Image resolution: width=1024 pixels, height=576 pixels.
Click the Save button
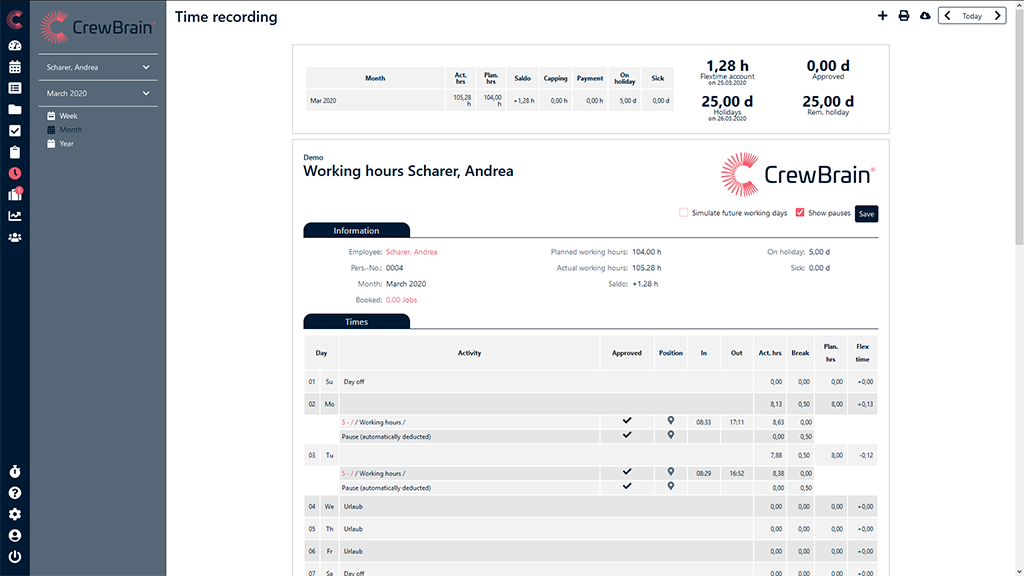[866, 214]
